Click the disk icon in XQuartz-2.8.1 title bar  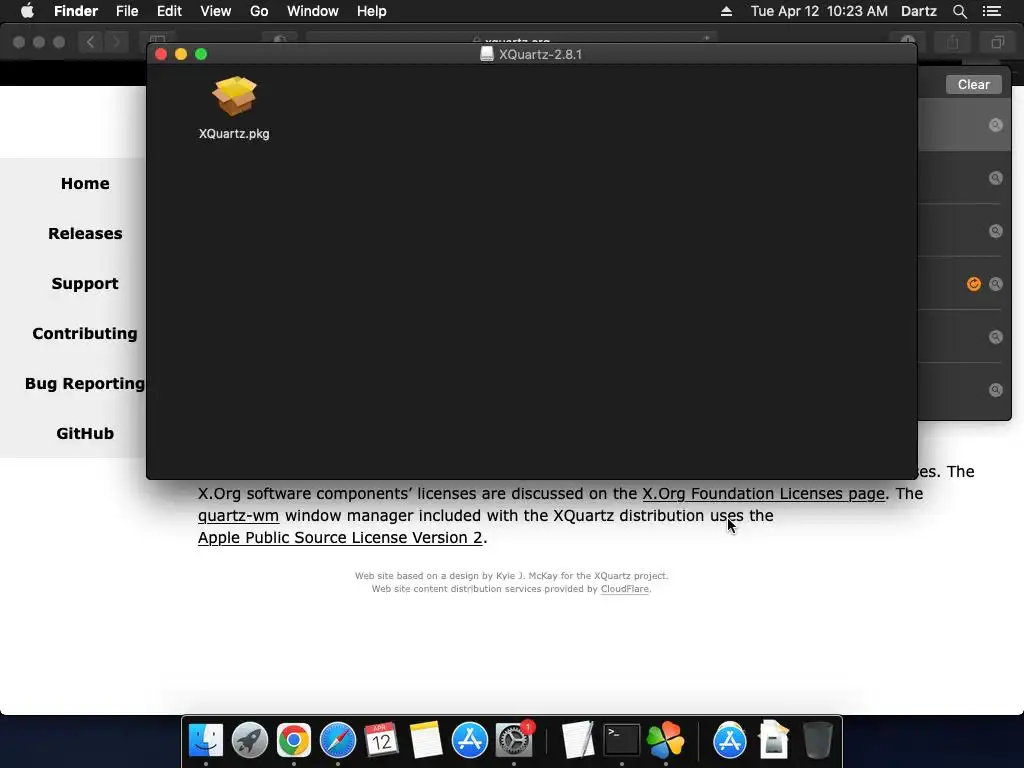(x=487, y=54)
